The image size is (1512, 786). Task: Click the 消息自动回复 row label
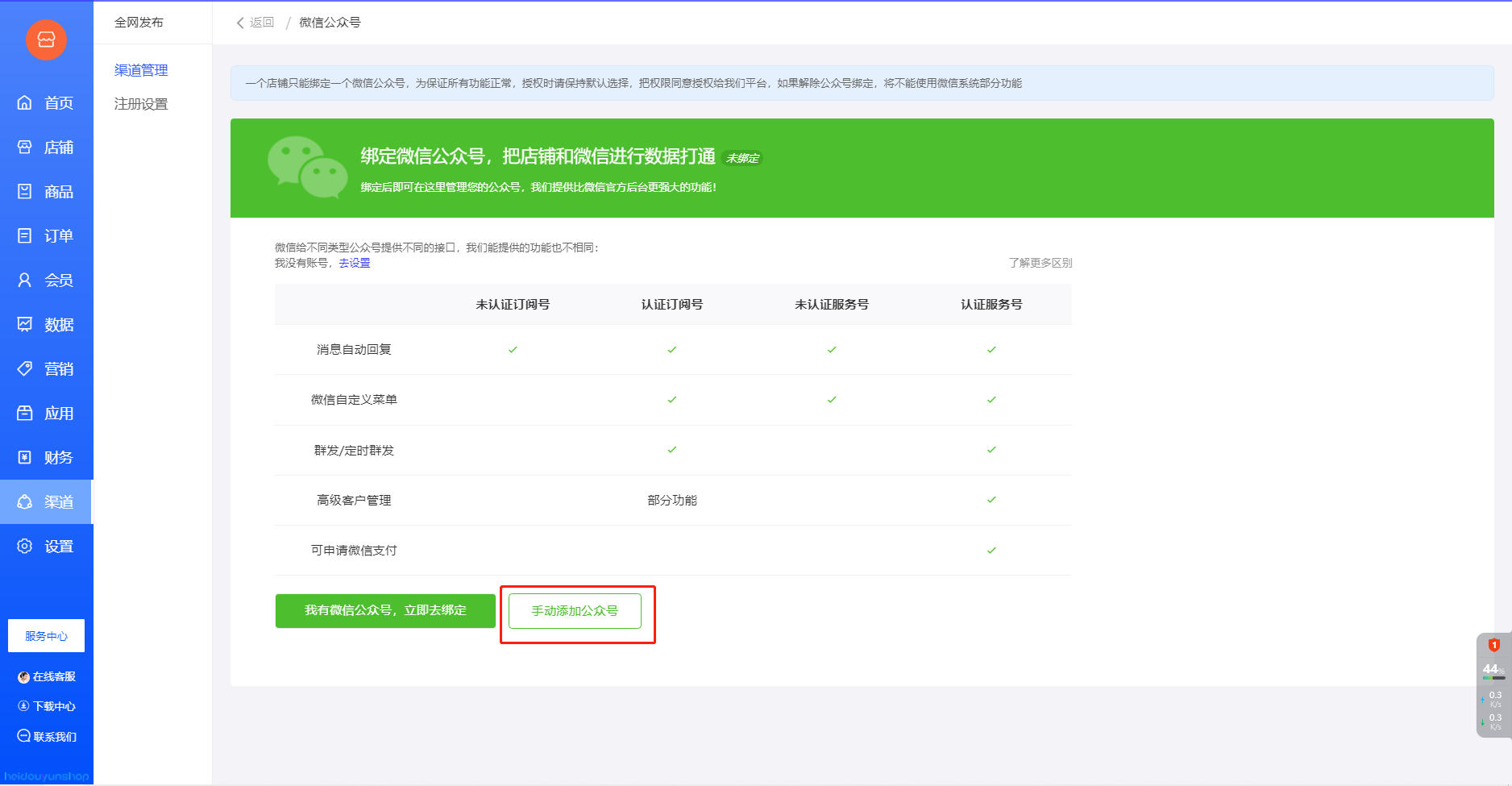(354, 350)
